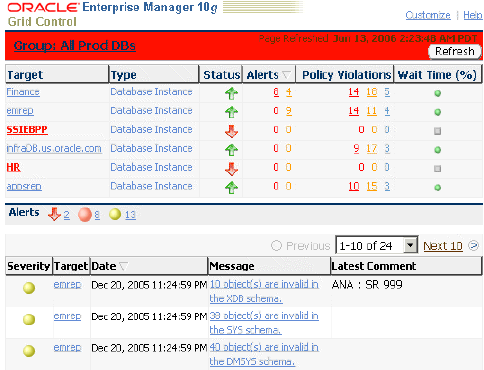Click warning severity icon for XDB schema alert
The image size is (484, 370).
pos(29,288)
